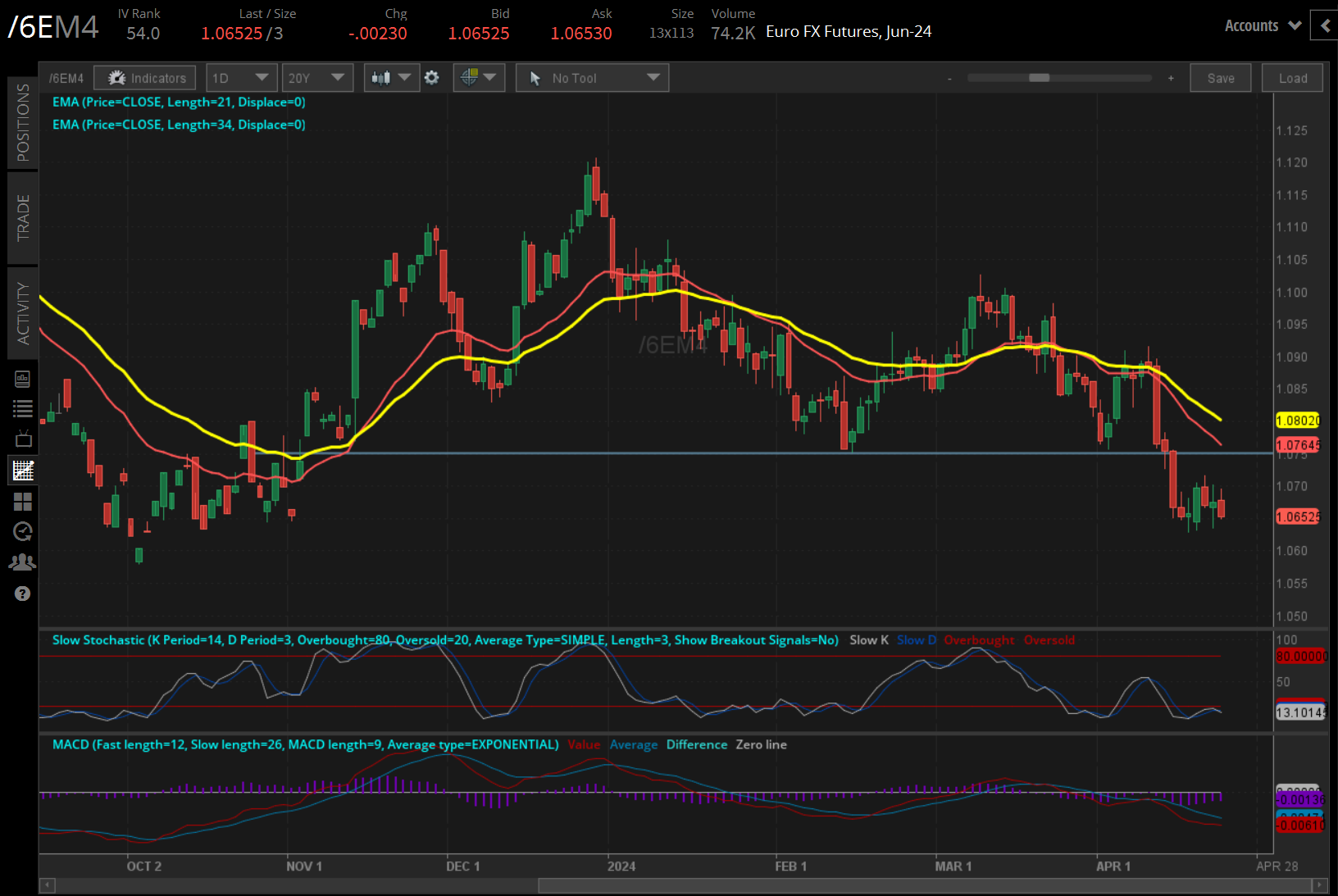Viewport: 1338px width, 896px height.
Task: Click the chart zoom slider handle
Action: pyautogui.click(x=1039, y=78)
